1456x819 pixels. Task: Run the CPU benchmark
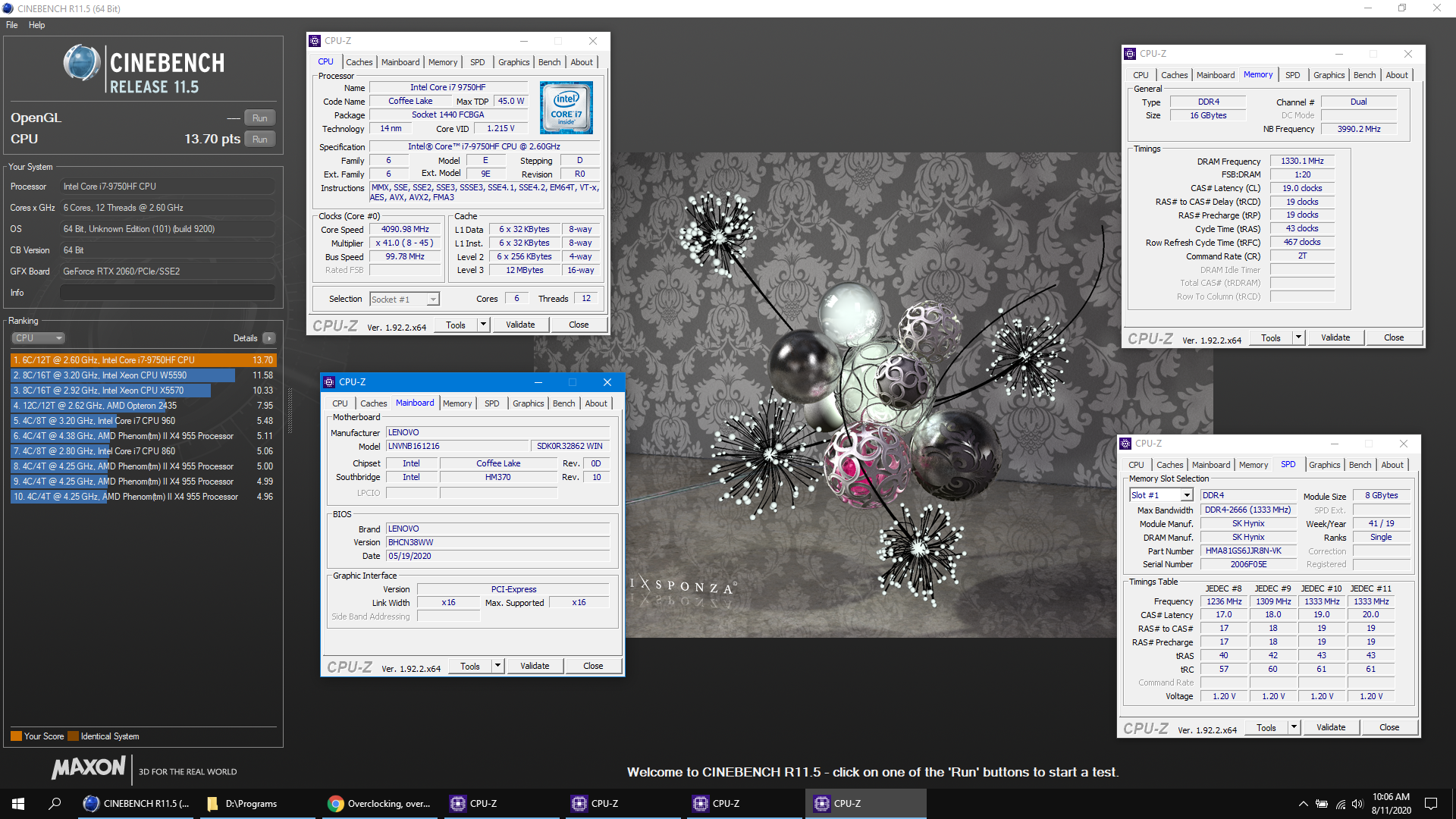click(x=260, y=140)
